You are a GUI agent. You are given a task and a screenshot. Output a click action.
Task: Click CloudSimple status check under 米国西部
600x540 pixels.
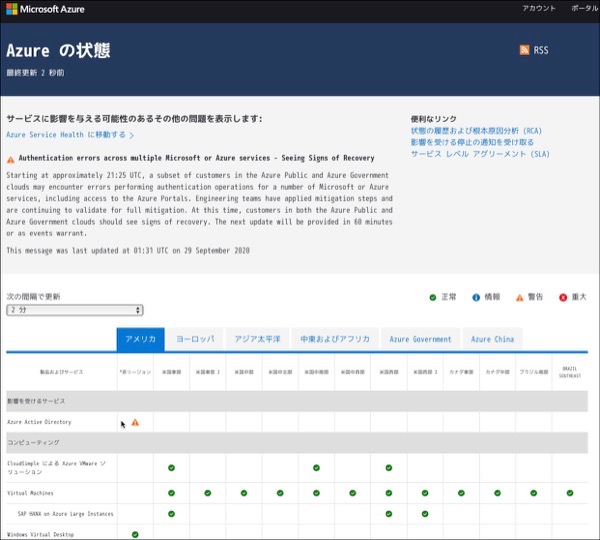click(389, 468)
